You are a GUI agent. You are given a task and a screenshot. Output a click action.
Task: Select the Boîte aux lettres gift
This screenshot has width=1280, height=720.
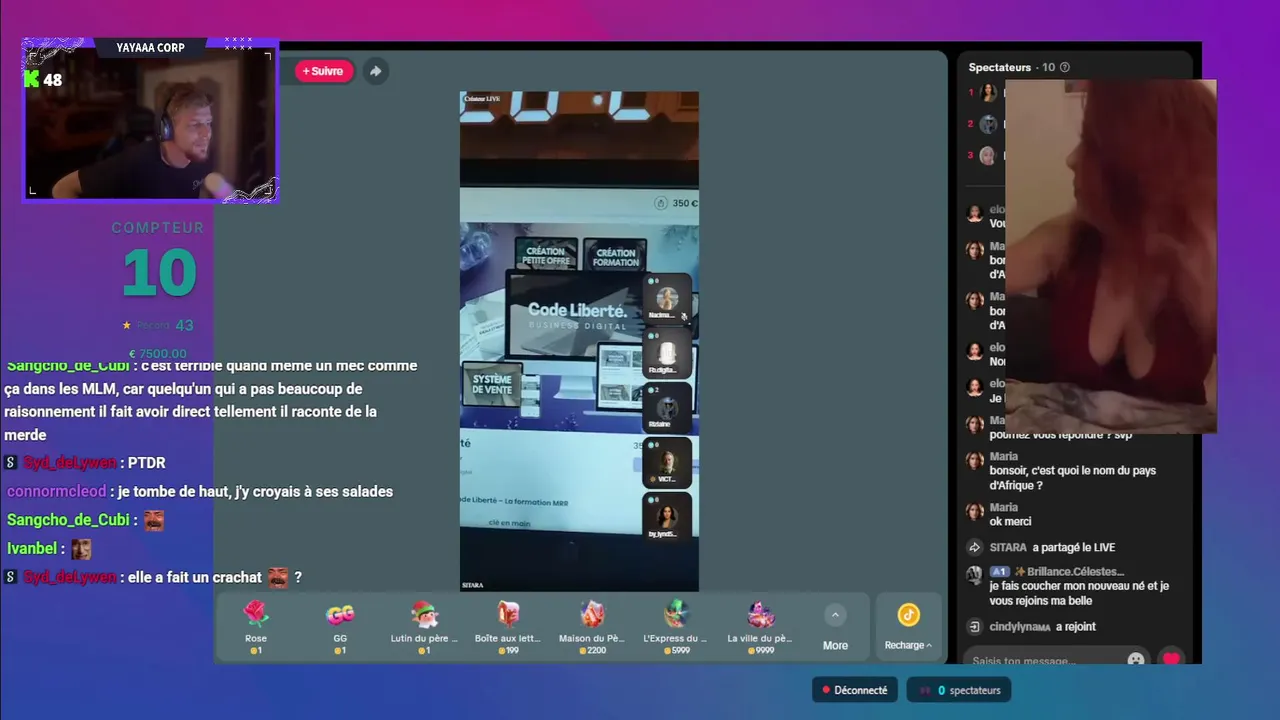pyautogui.click(x=508, y=627)
